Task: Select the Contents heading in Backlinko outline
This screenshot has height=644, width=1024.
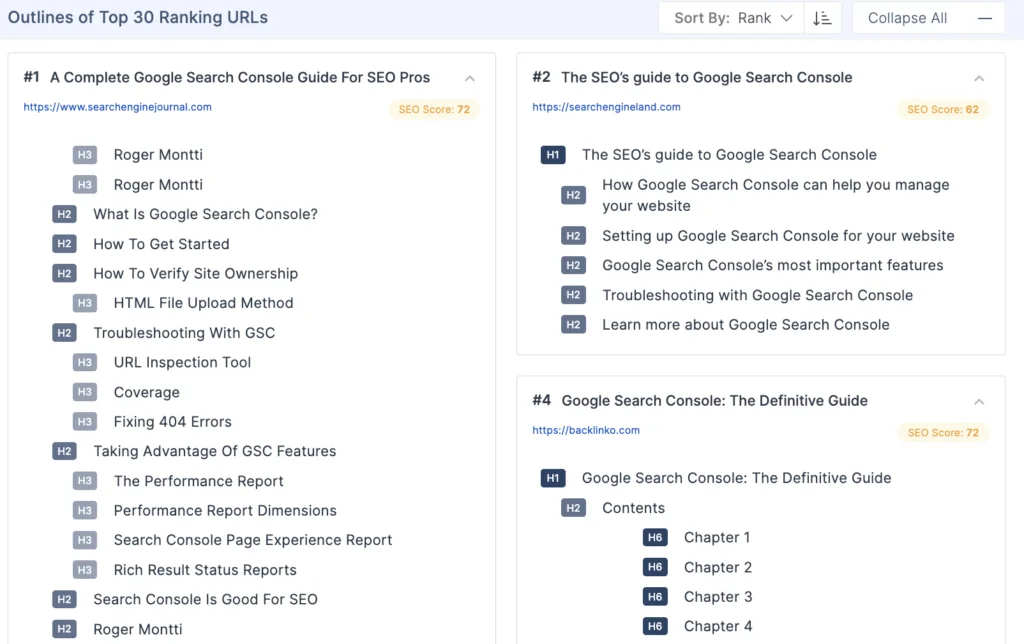Action: [x=633, y=508]
